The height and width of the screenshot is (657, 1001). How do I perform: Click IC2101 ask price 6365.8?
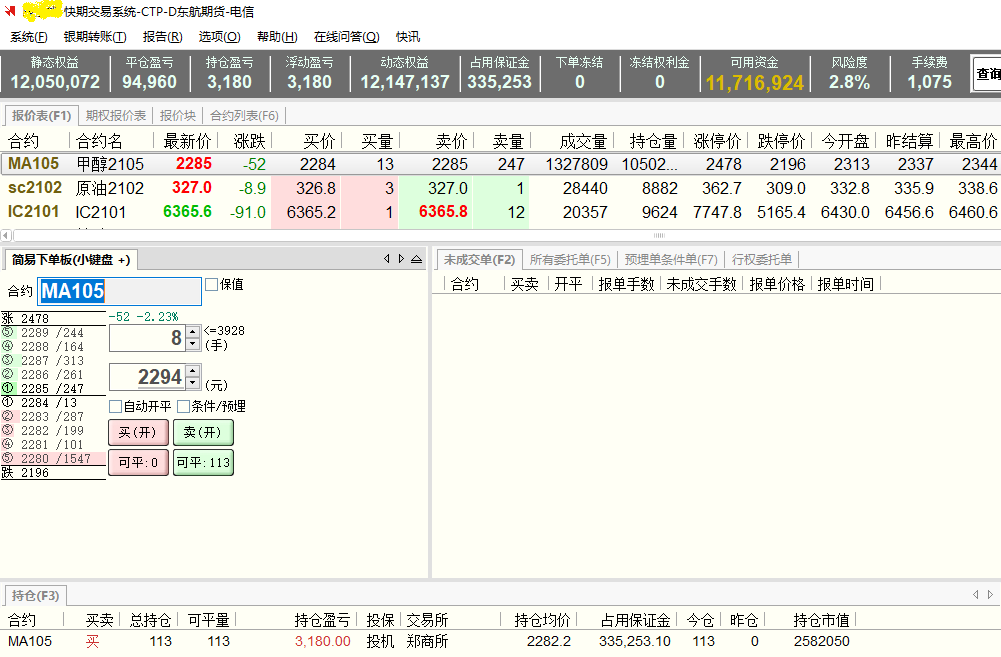pyautogui.click(x=442, y=212)
